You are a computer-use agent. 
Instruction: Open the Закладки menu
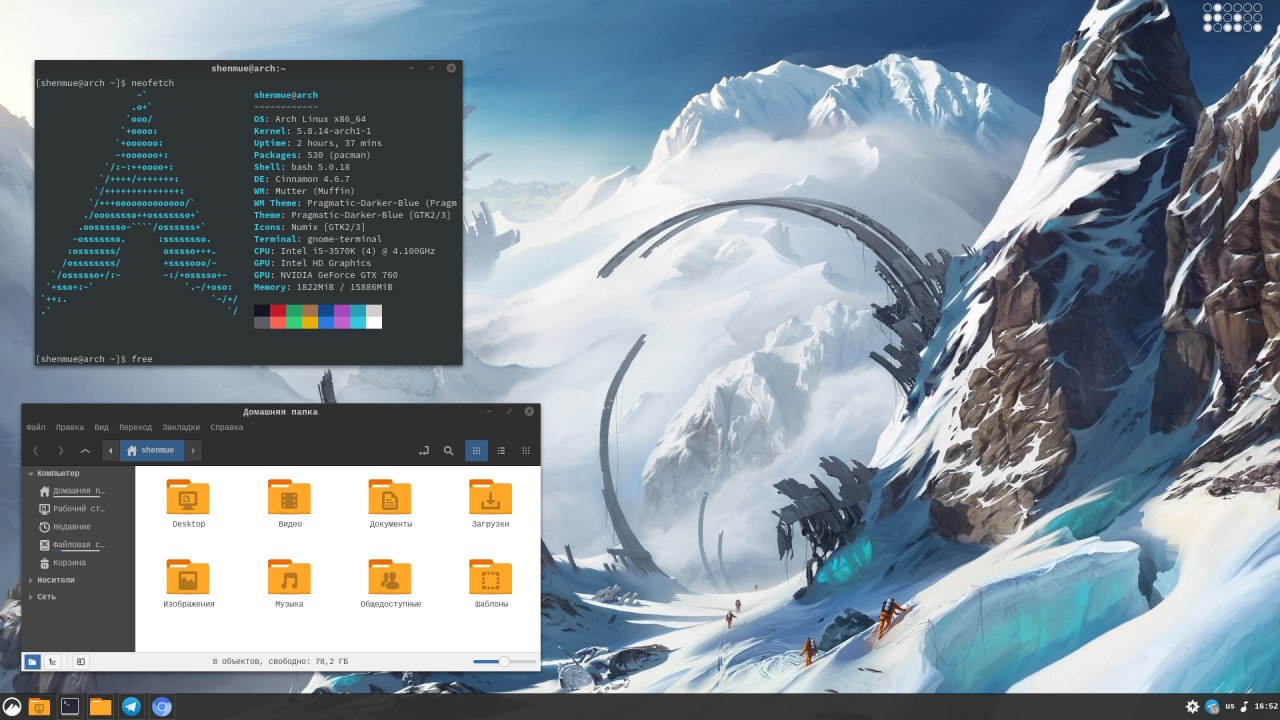181,427
